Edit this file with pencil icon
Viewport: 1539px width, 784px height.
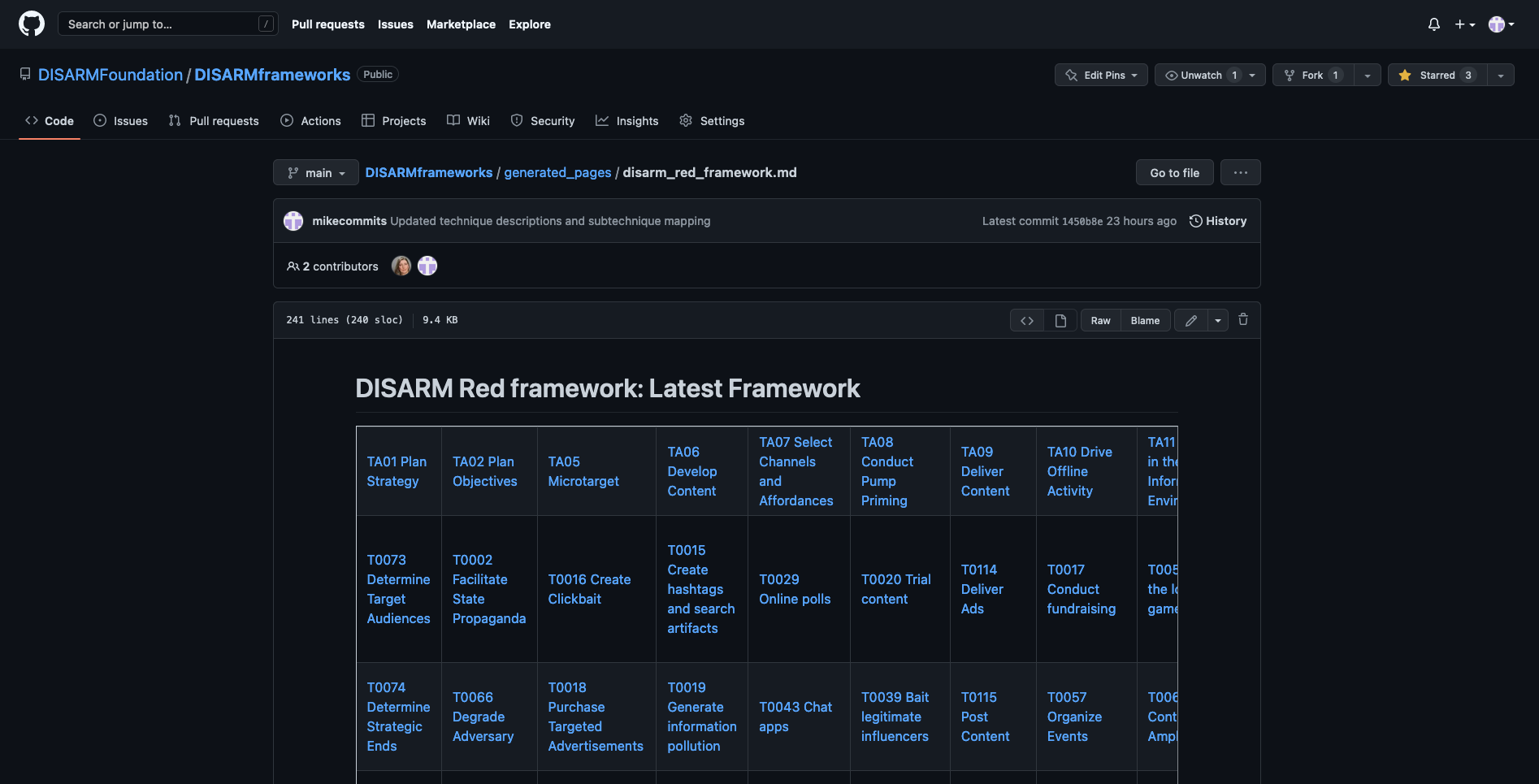click(x=1191, y=320)
